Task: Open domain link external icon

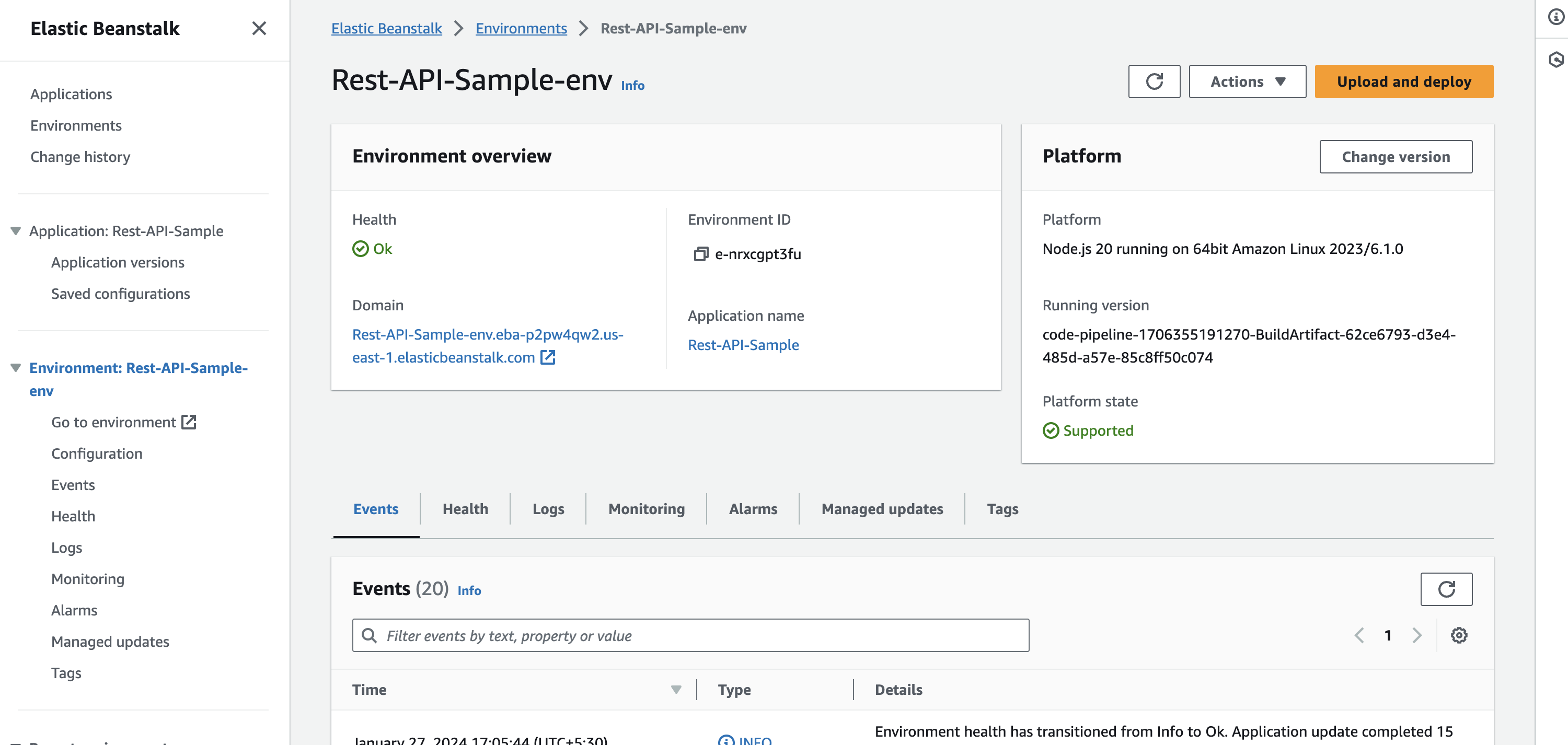Action: pyautogui.click(x=547, y=357)
